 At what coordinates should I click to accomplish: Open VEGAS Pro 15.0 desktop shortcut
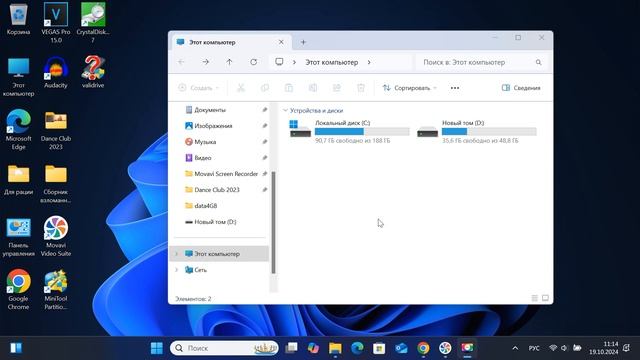[56, 22]
